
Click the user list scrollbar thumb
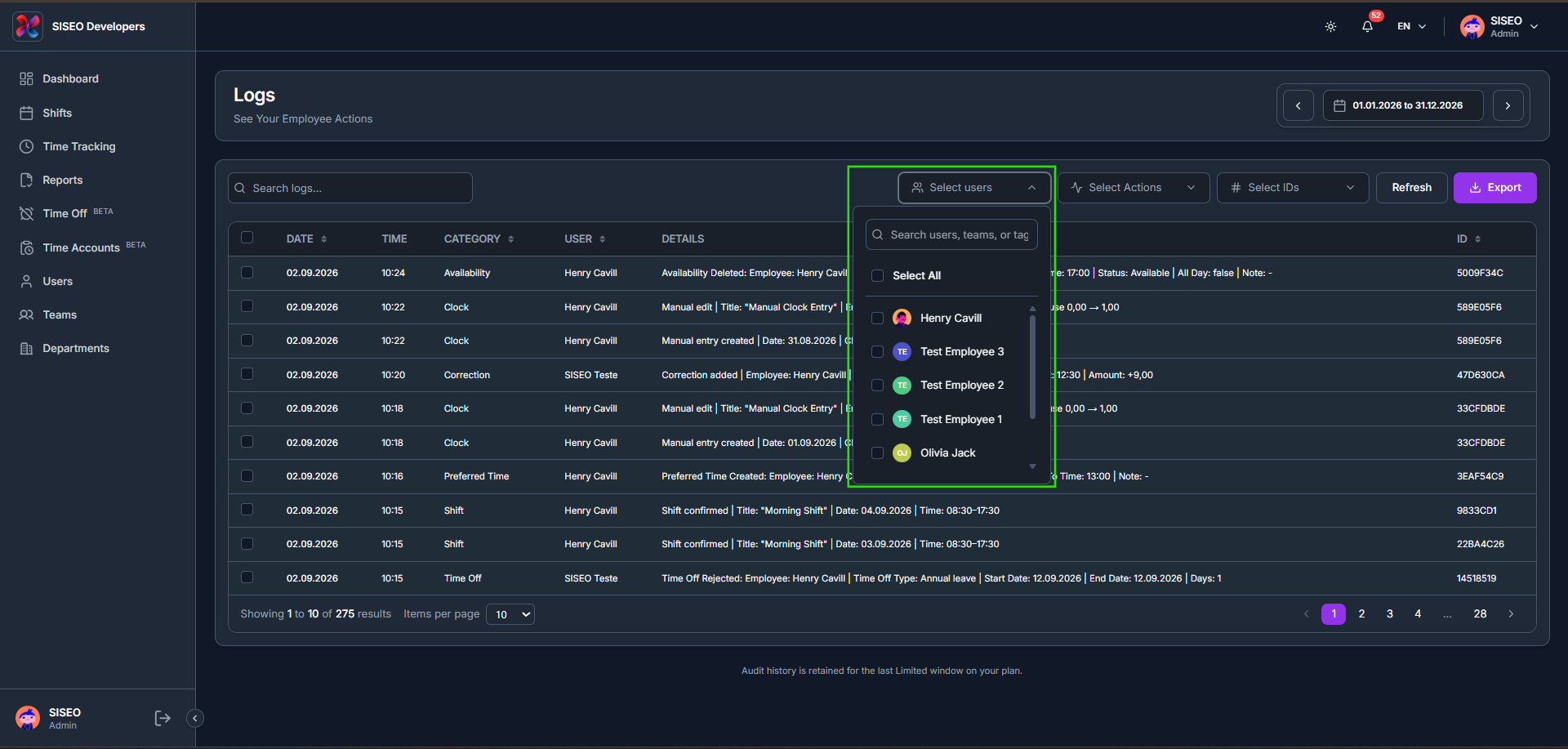click(1032, 367)
